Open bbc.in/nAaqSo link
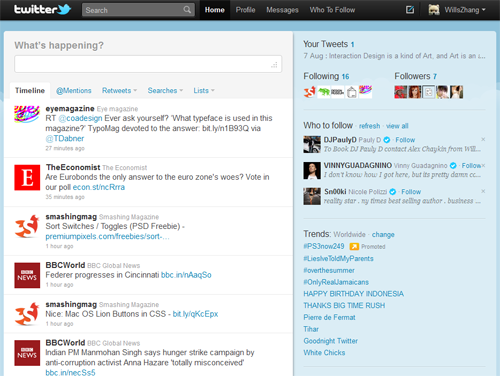Viewport: 500px width, 376px height. (186, 275)
